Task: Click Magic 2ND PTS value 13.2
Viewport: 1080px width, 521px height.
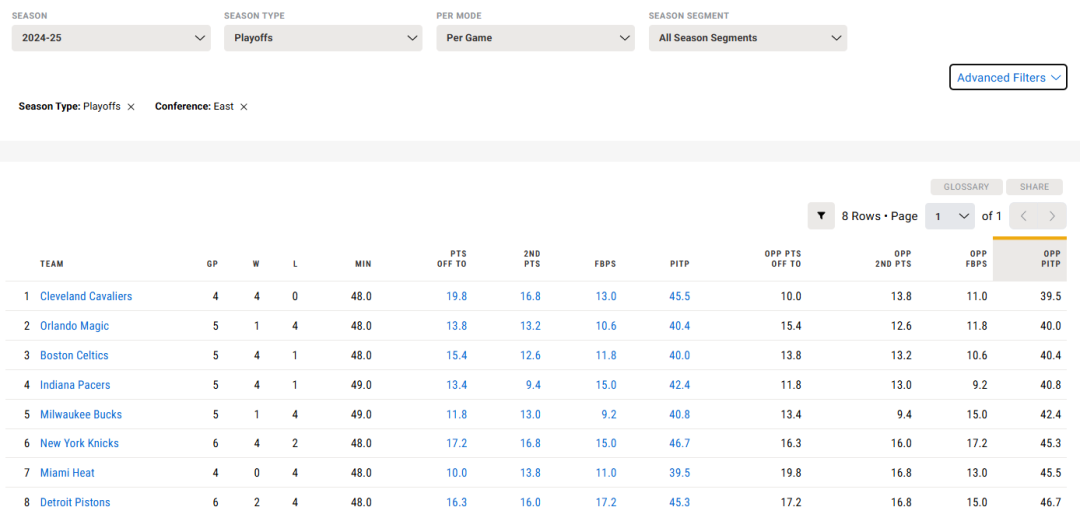Action: click(530, 326)
